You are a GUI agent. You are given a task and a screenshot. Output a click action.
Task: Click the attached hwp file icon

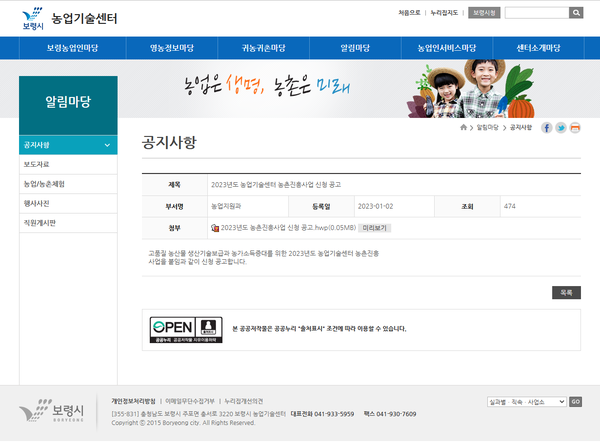click(x=215, y=228)
